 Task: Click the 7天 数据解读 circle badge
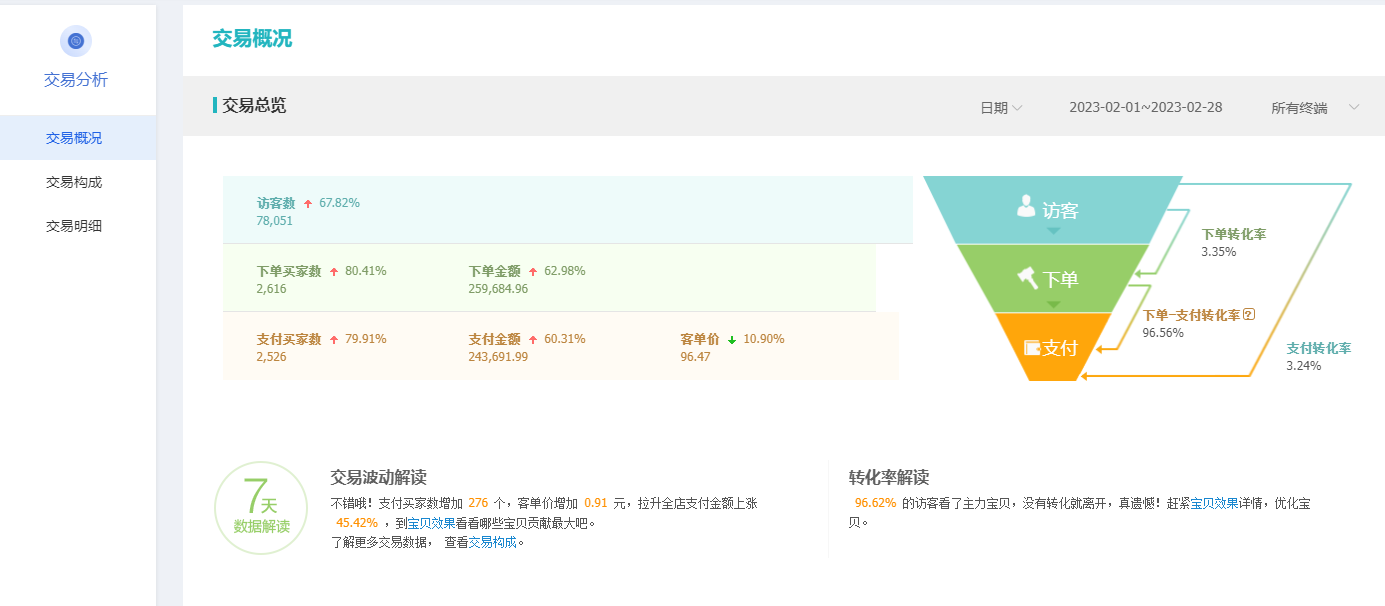[261, 507]
